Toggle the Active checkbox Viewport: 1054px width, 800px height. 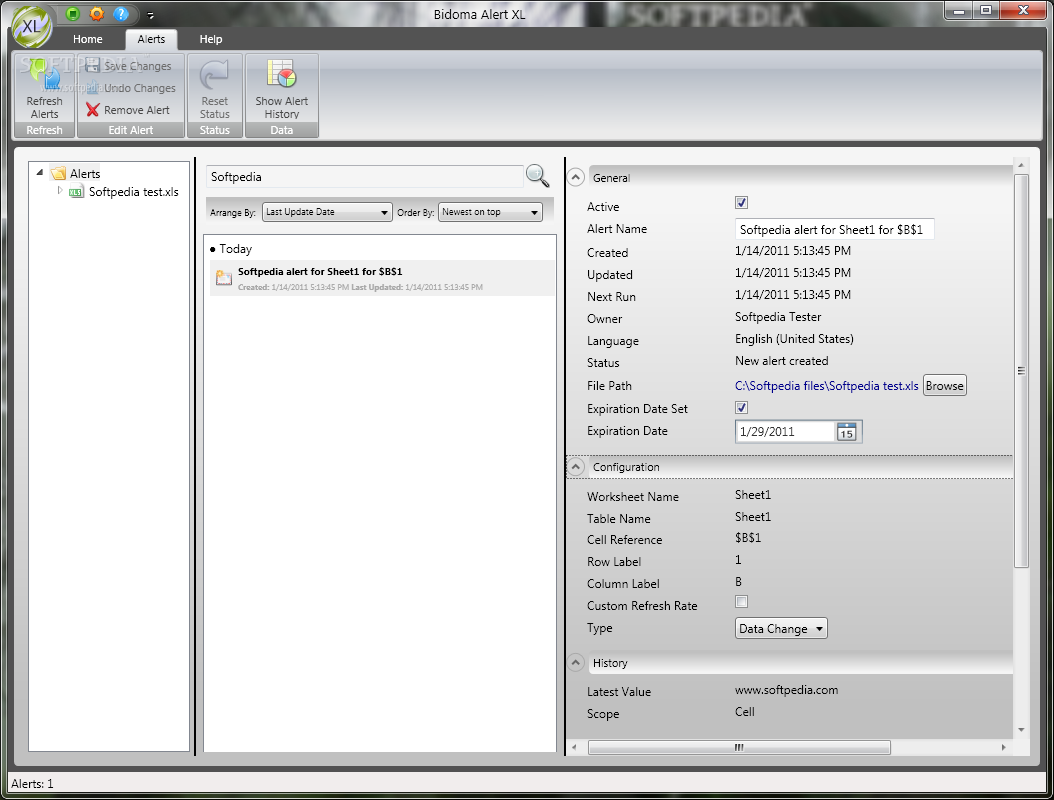click(741, 202)
